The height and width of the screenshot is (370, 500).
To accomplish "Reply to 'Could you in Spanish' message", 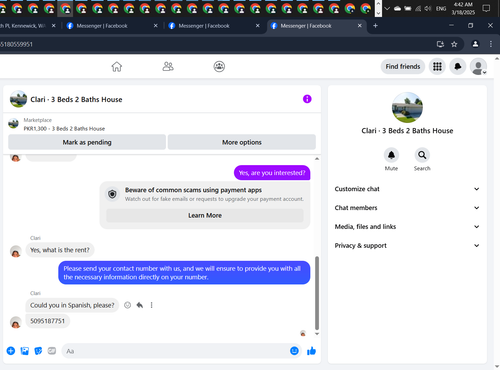I will (140, 305).
